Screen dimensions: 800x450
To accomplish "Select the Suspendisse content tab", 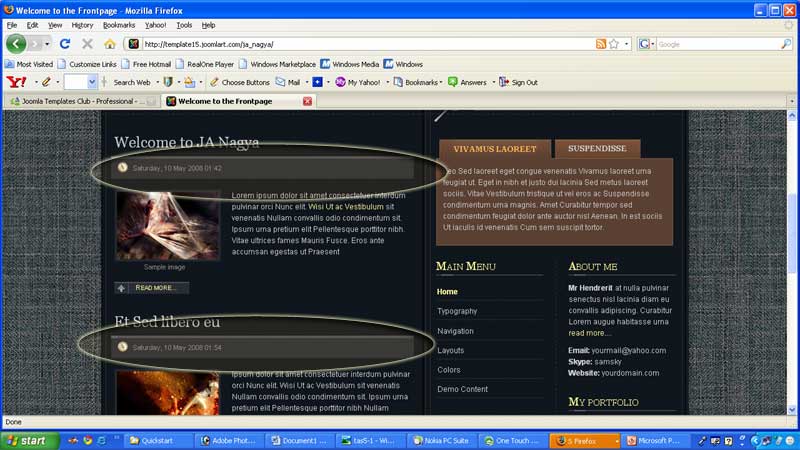I will coord(597,148).
